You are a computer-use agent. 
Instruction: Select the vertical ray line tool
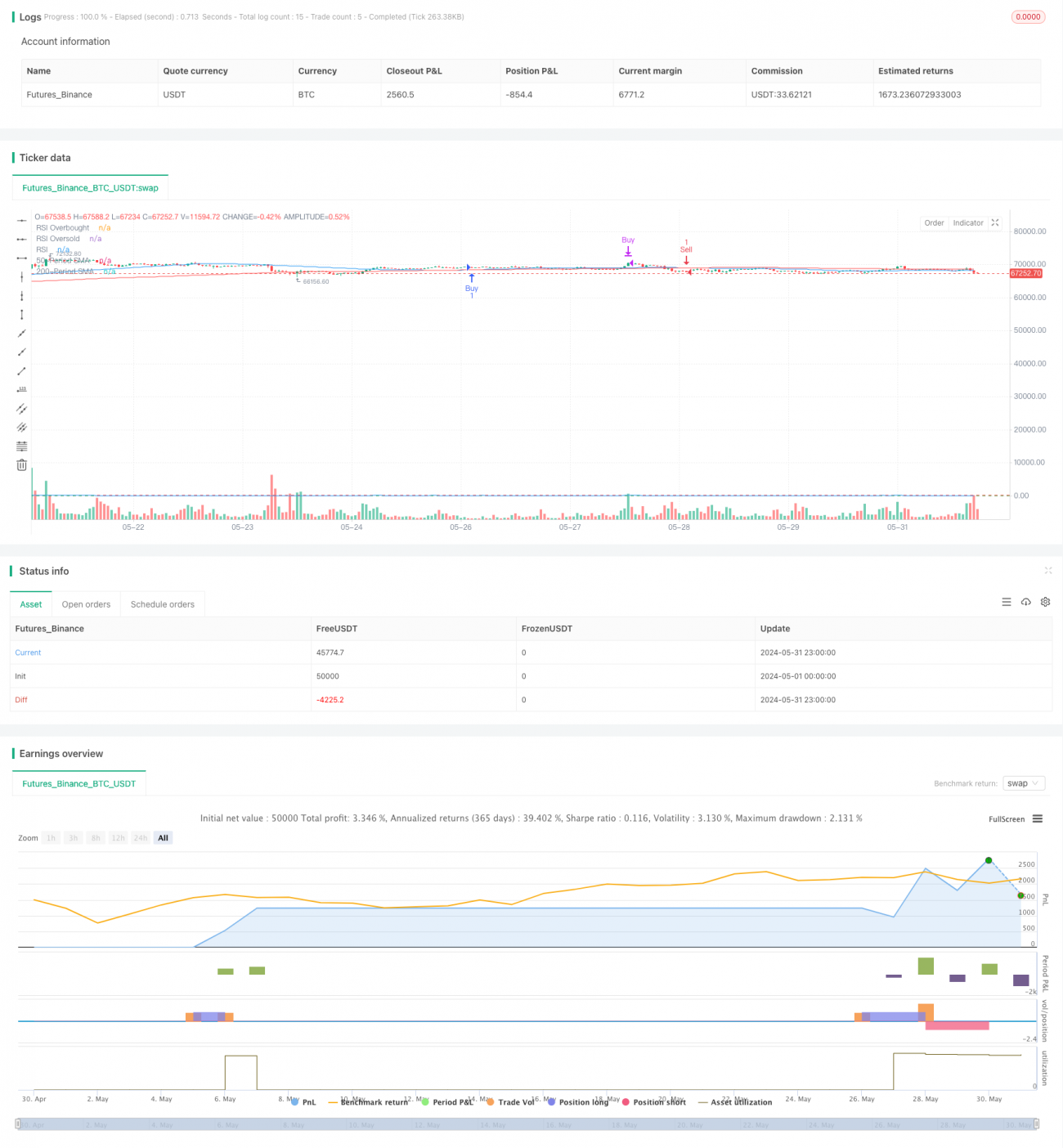22,296
